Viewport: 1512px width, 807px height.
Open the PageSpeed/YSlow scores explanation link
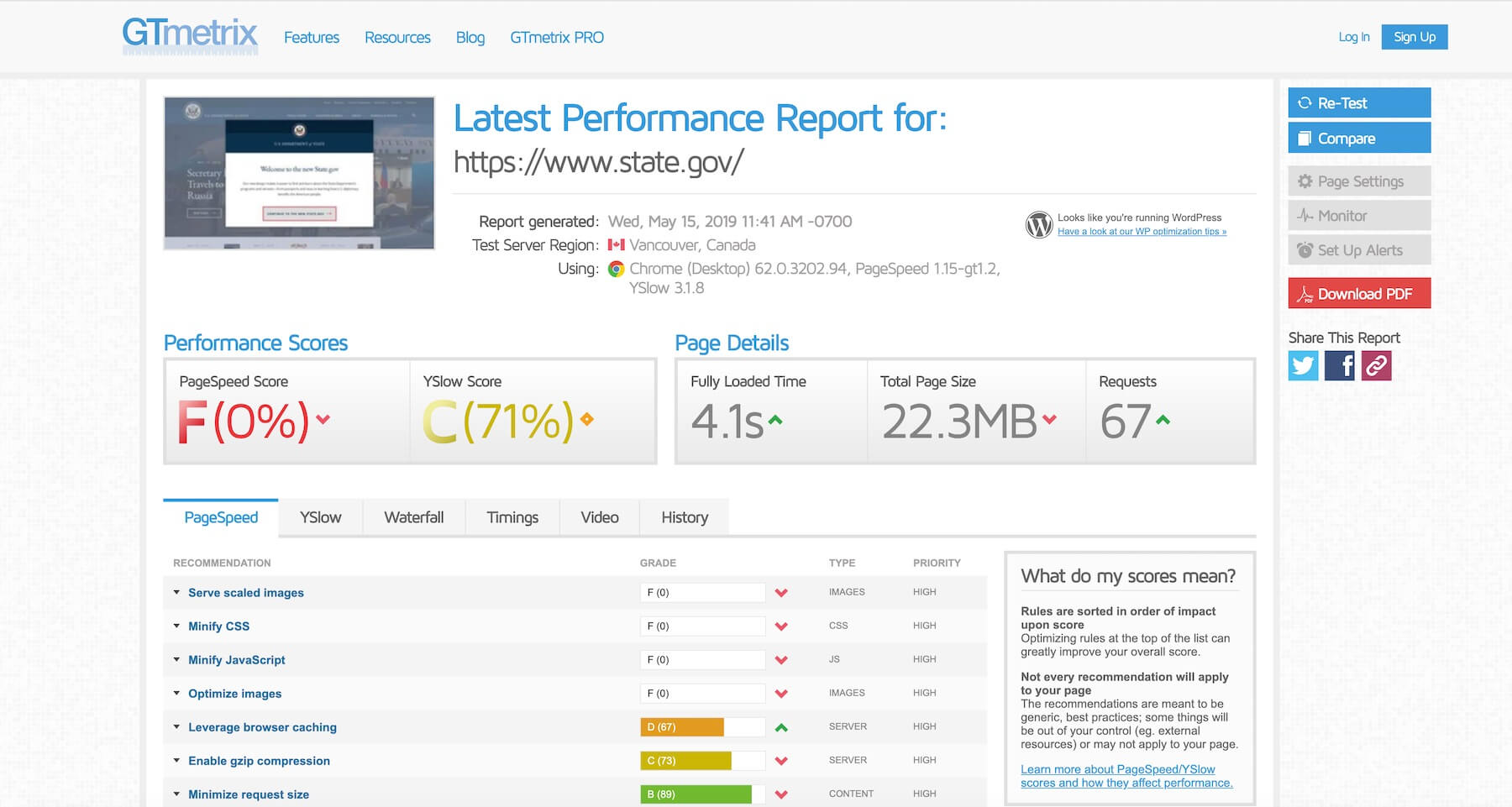pyautogui.click(x=1126, y=776)
